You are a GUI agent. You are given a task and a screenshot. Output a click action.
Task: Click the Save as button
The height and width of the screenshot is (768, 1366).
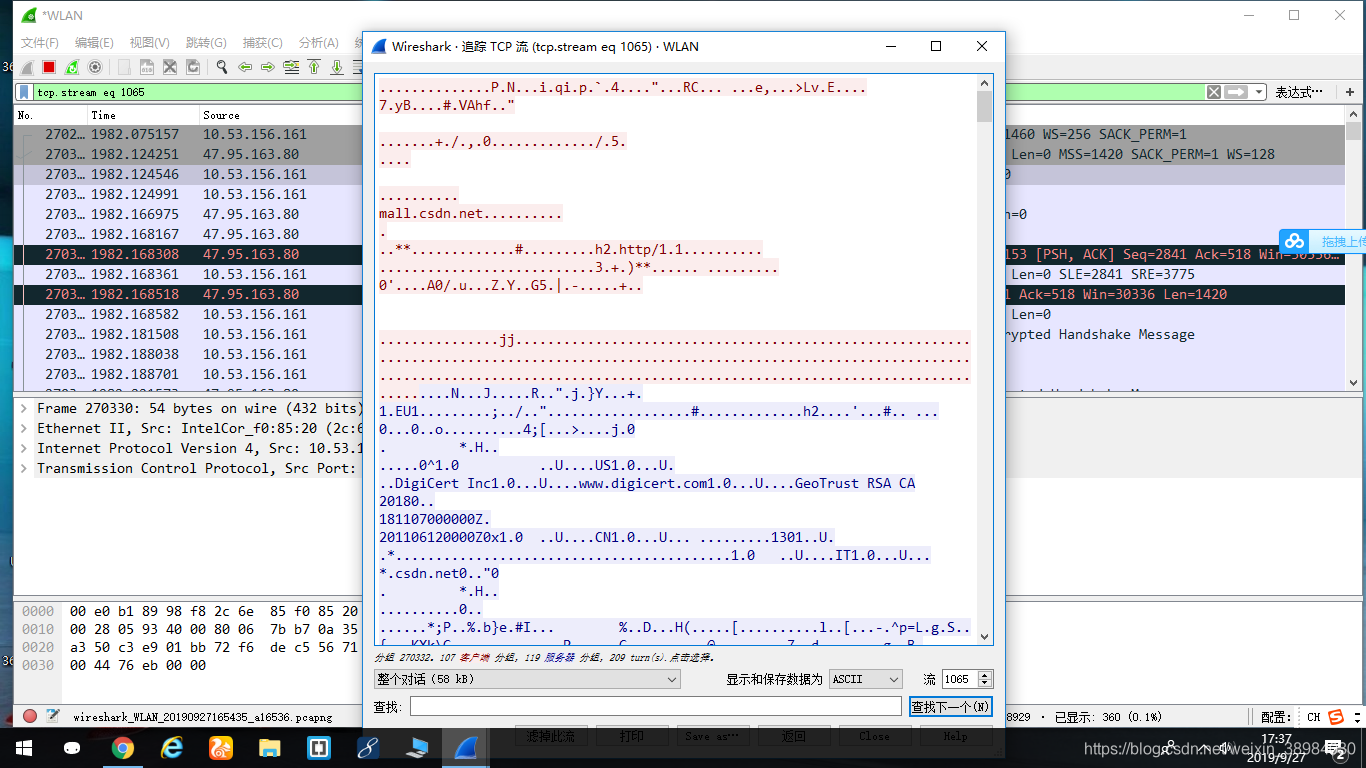click(x=712, y=737)
